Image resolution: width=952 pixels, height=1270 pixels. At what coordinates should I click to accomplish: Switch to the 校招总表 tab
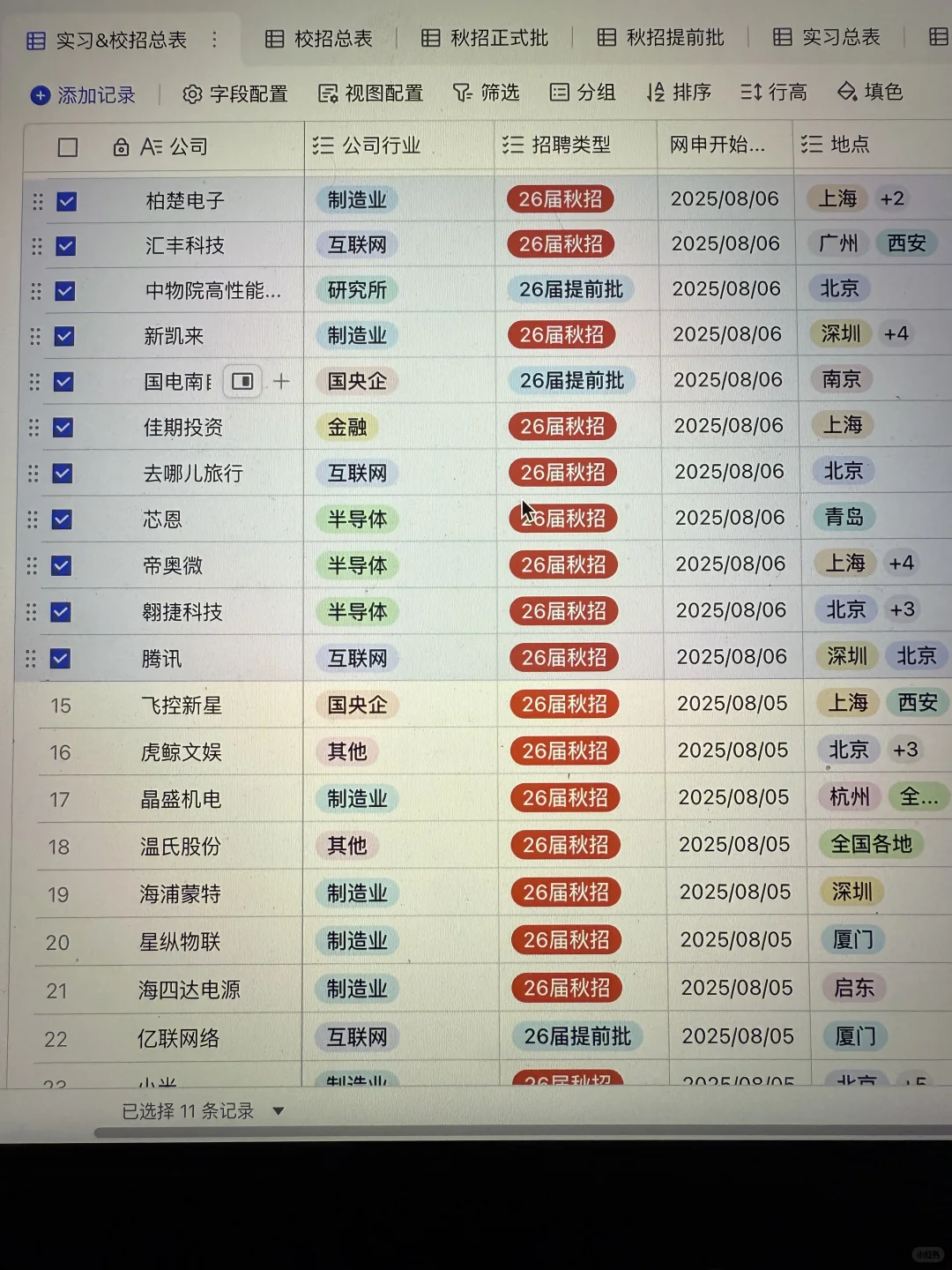tap(319, 39)
